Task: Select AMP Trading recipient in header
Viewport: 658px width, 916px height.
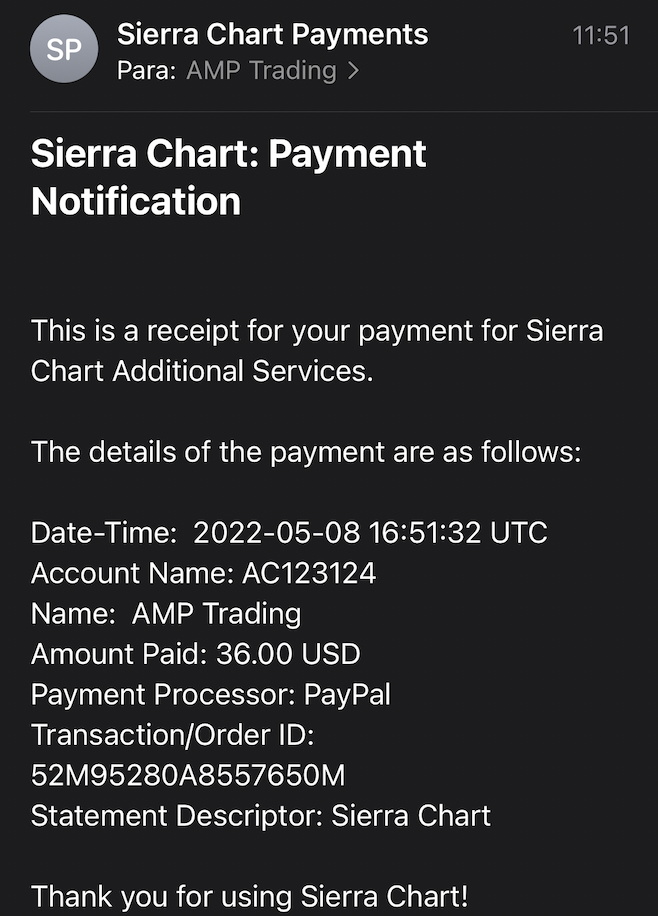Action: (x=261, y=71)
